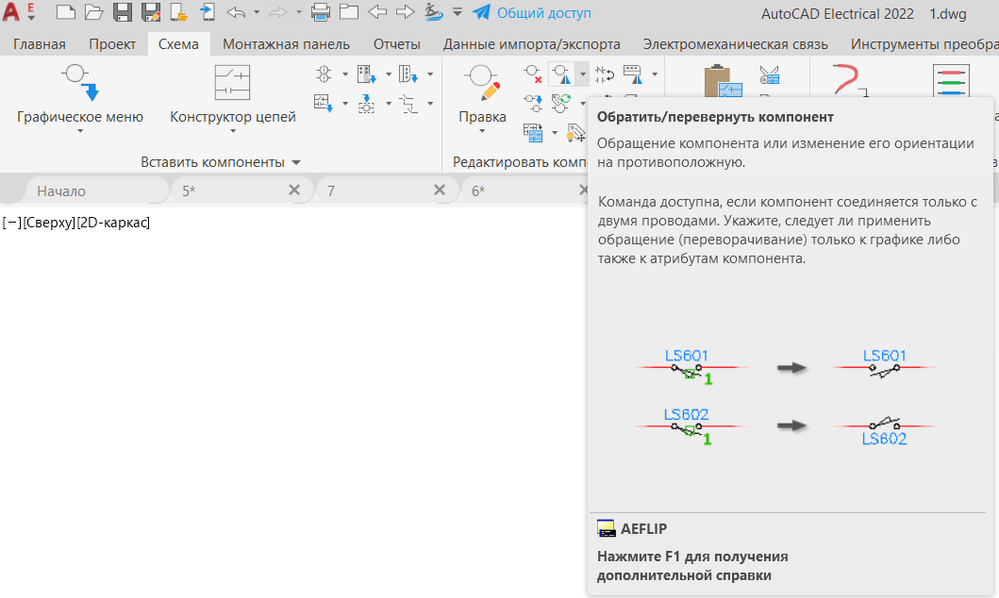The height and width of the screenshot is (598, 999).
Task: Switch to the Начало document tab
Action: (x=61, y=191)
